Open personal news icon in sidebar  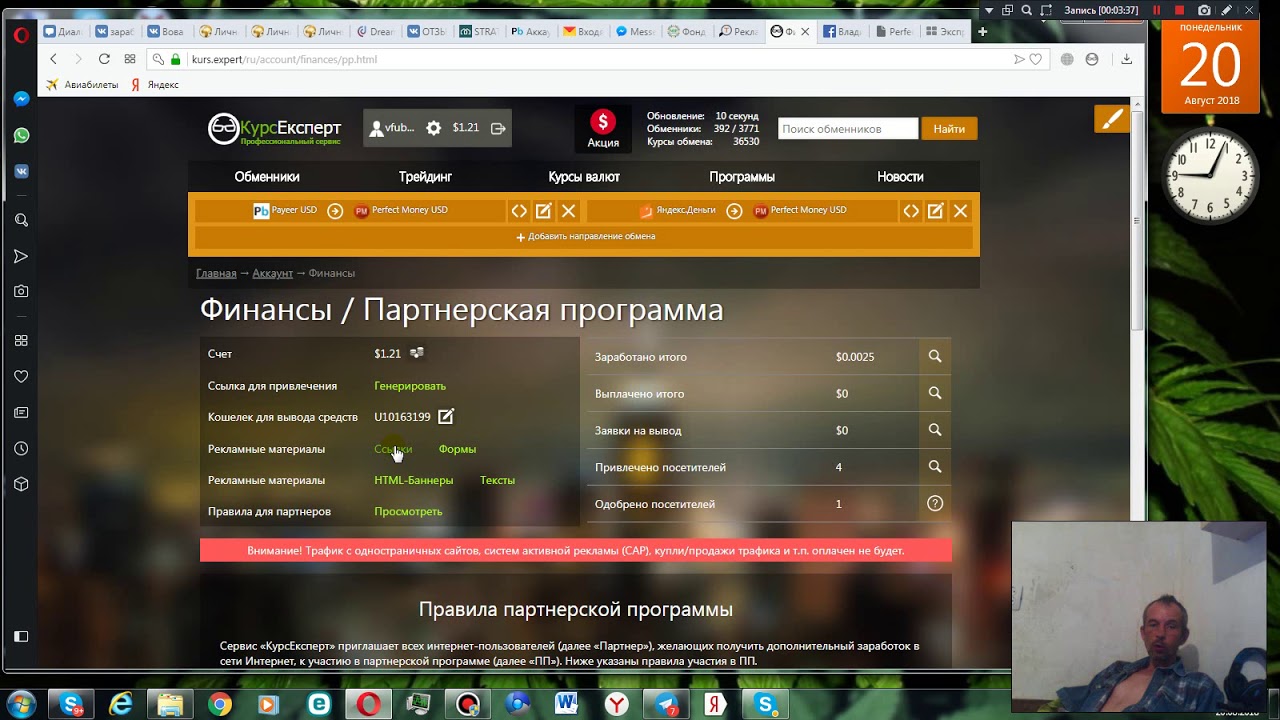point(21,412)
